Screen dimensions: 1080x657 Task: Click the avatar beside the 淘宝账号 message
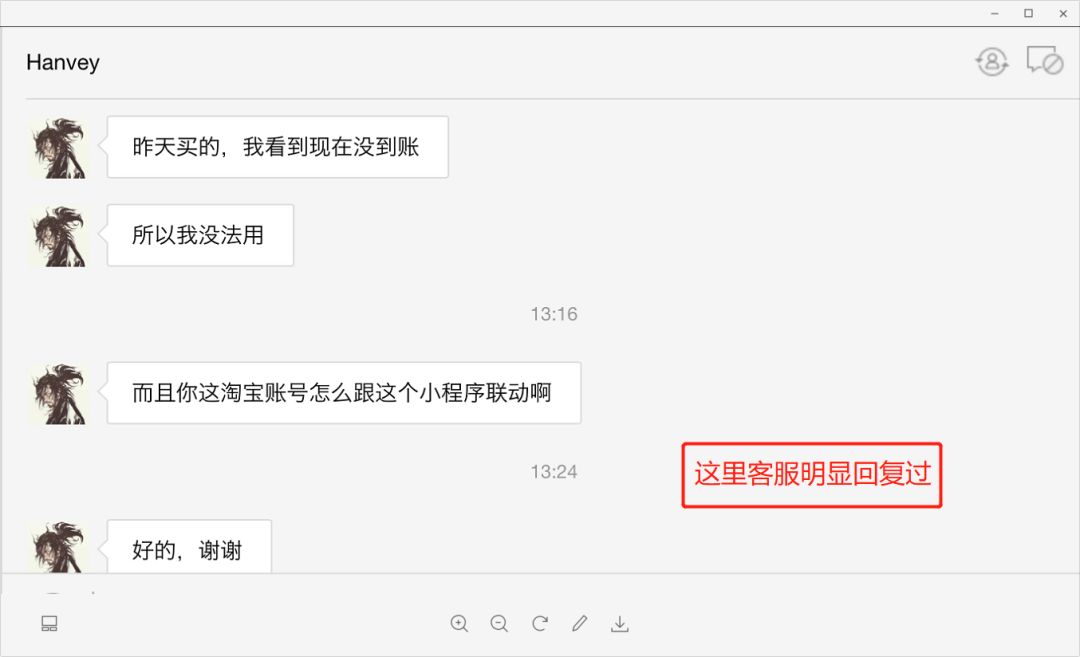pyautogui.click(x=59, y=394)
